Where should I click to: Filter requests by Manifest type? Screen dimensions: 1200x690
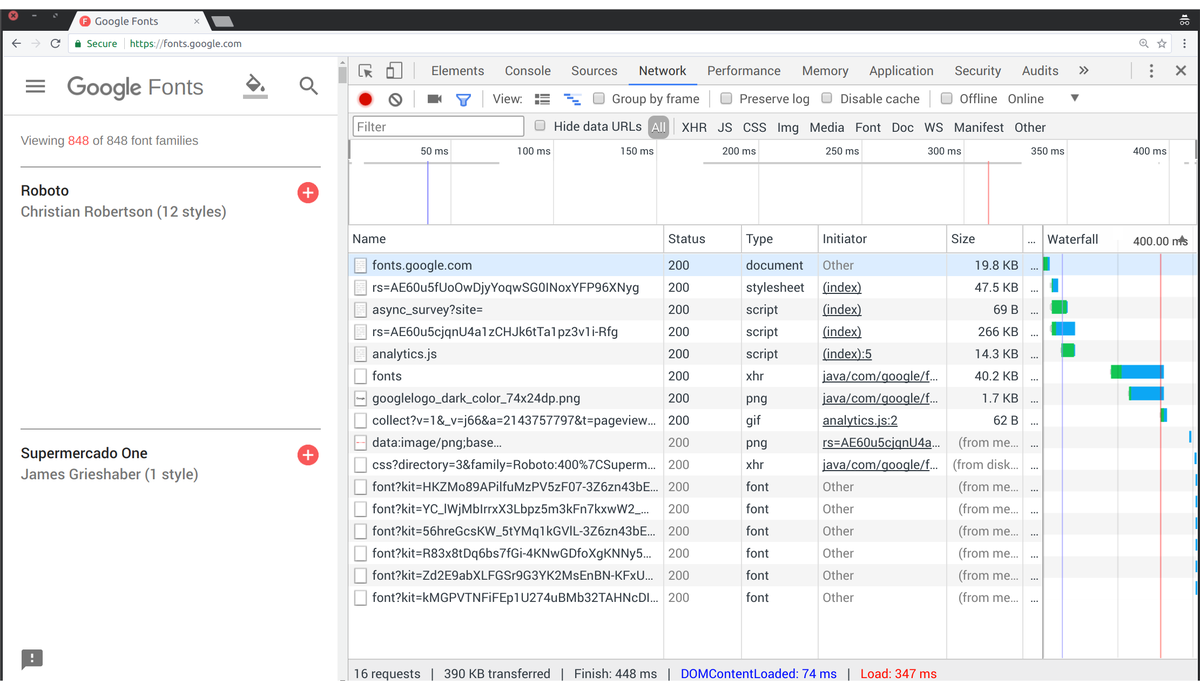(x=979, y=127)
